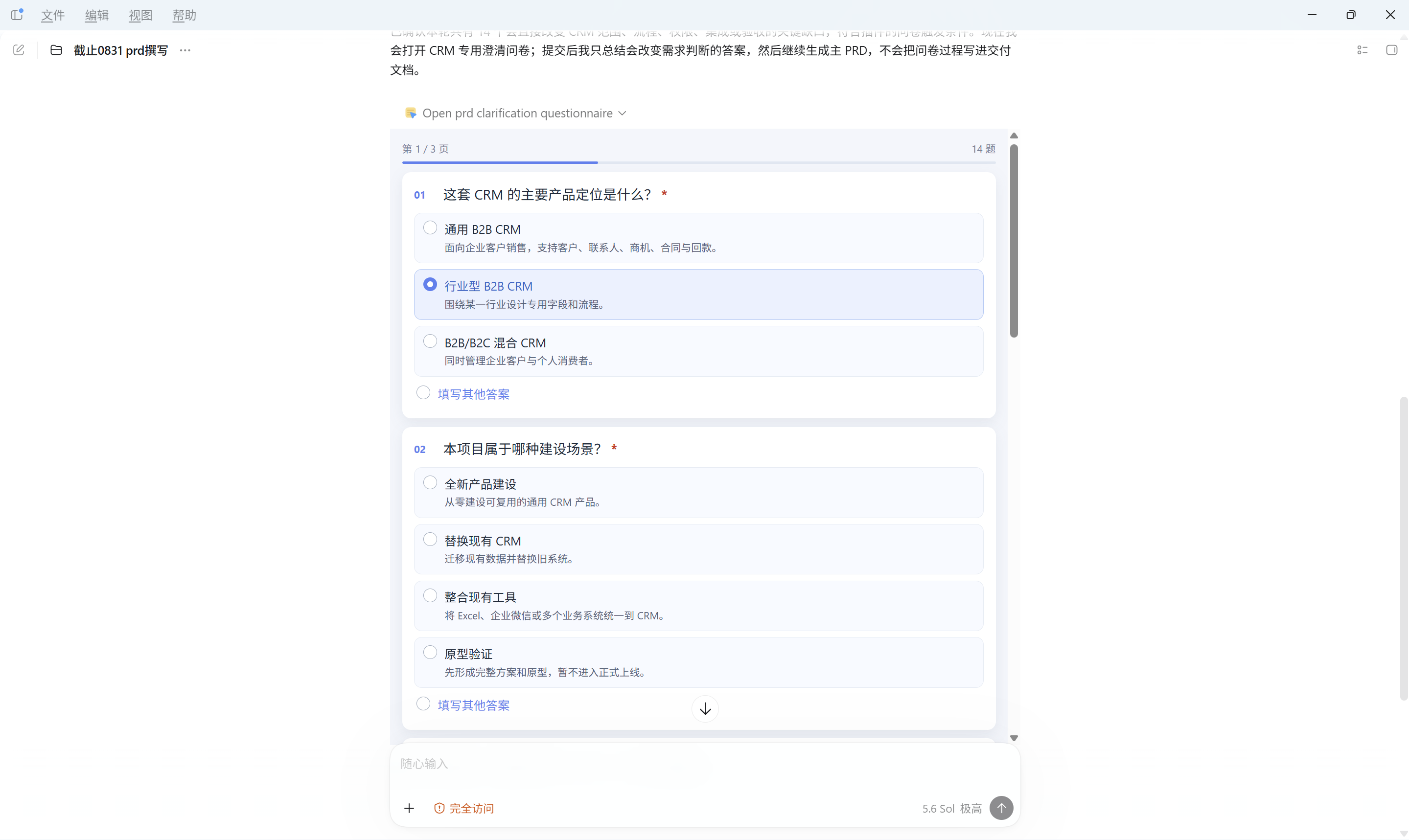The height and width of the screenshot is (840, 1409).
Task: Click the folder icon beside 截止0831 prd撰写
Action: tap(56, 50)
